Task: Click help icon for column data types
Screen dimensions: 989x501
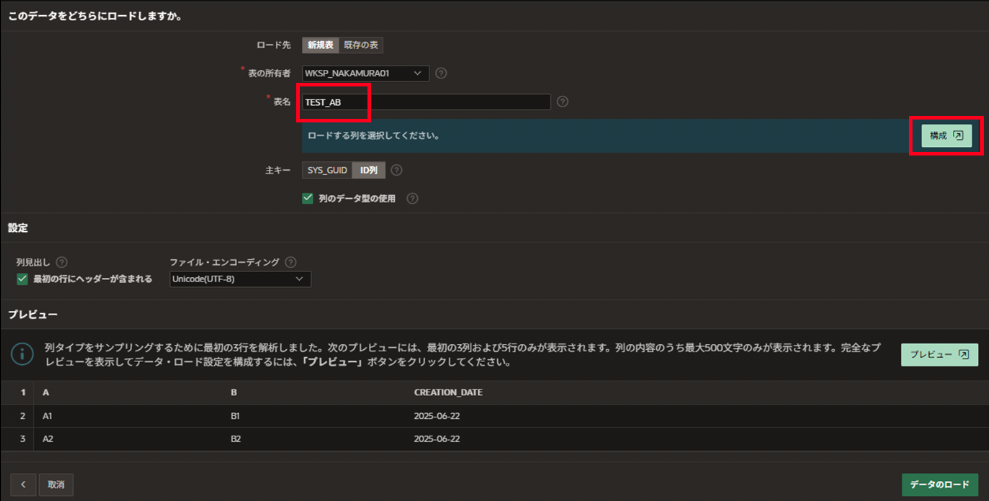Action: click(x=412, y=199)
